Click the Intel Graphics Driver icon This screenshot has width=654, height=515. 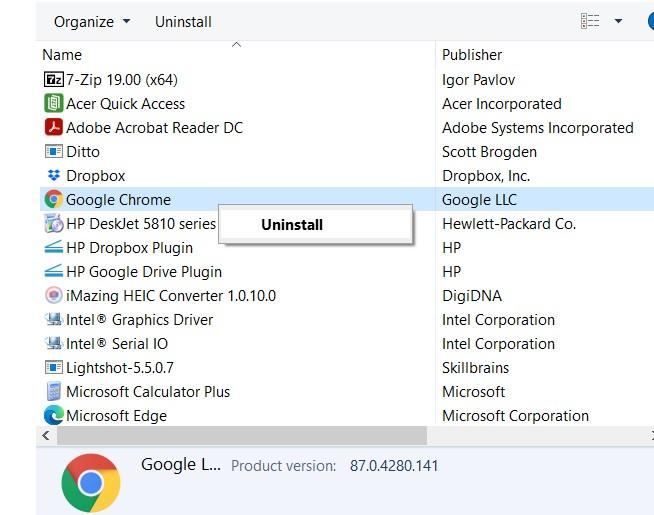coord(53,319)
